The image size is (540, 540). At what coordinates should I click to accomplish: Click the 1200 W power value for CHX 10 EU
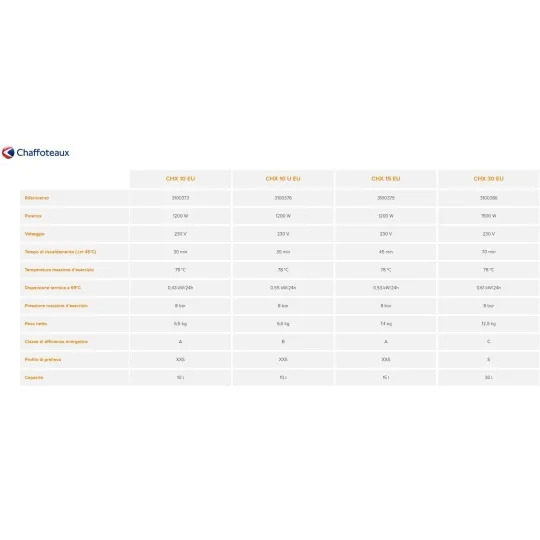tap(180, 216)
